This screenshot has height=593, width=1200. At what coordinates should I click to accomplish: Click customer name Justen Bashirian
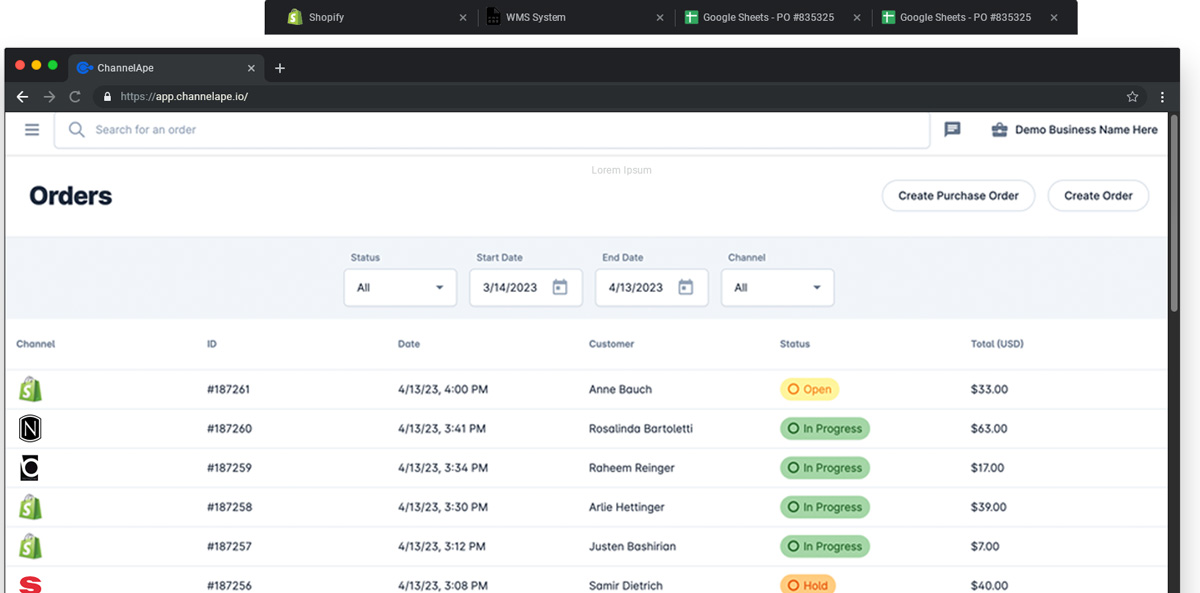[x=632, y=546]
